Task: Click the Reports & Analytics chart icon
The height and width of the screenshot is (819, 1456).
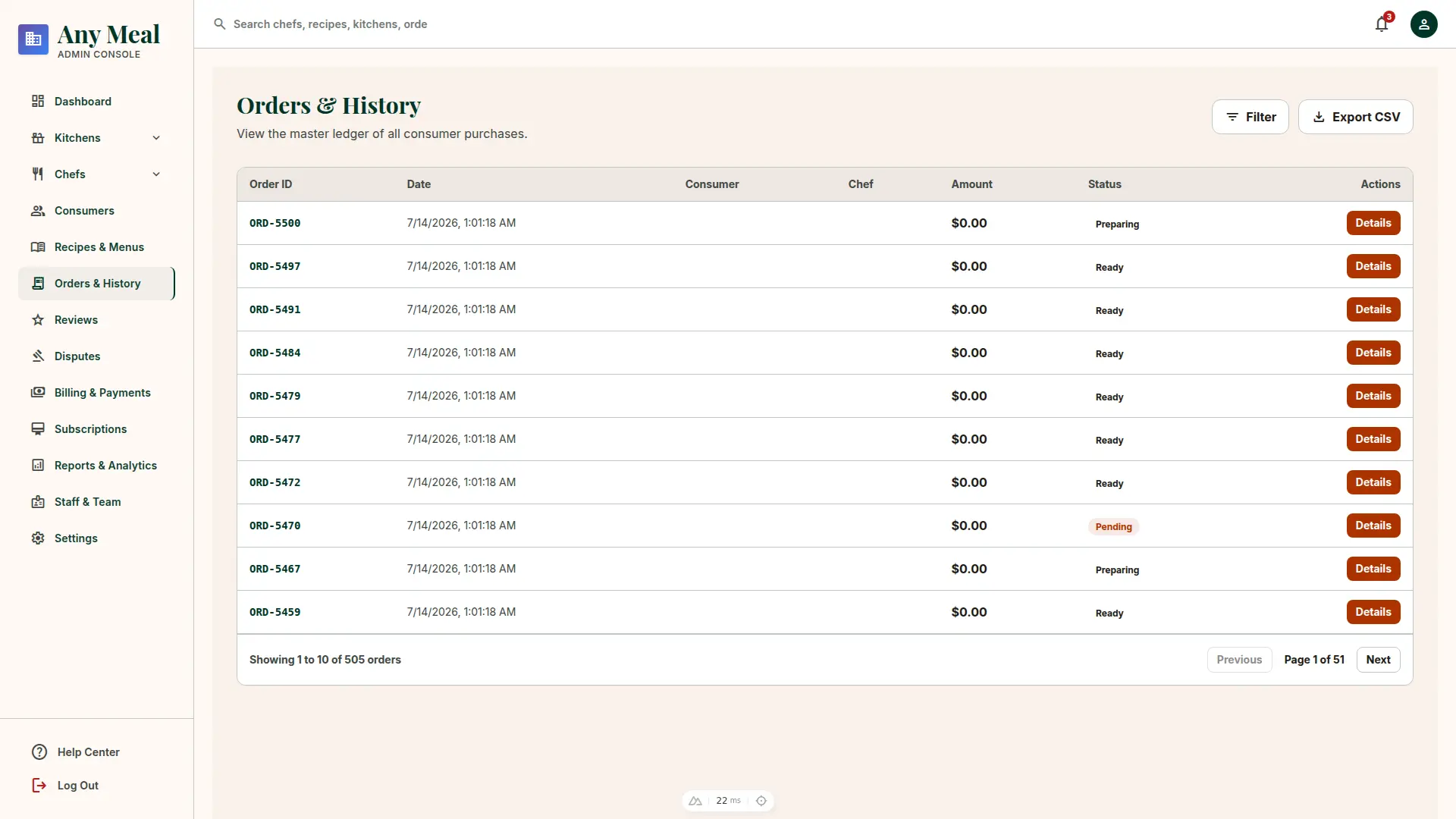Action: [x=38, y=466]
